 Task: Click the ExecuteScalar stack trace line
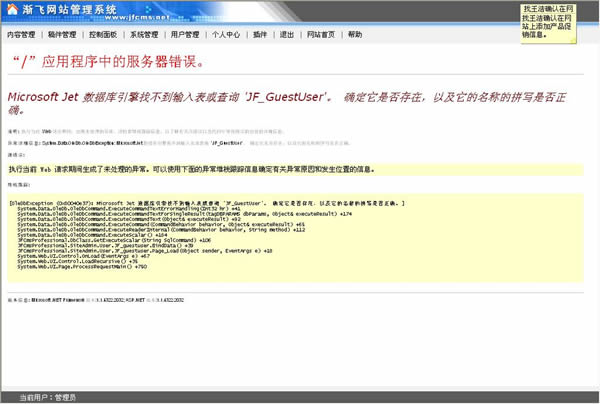click(92, 235)
